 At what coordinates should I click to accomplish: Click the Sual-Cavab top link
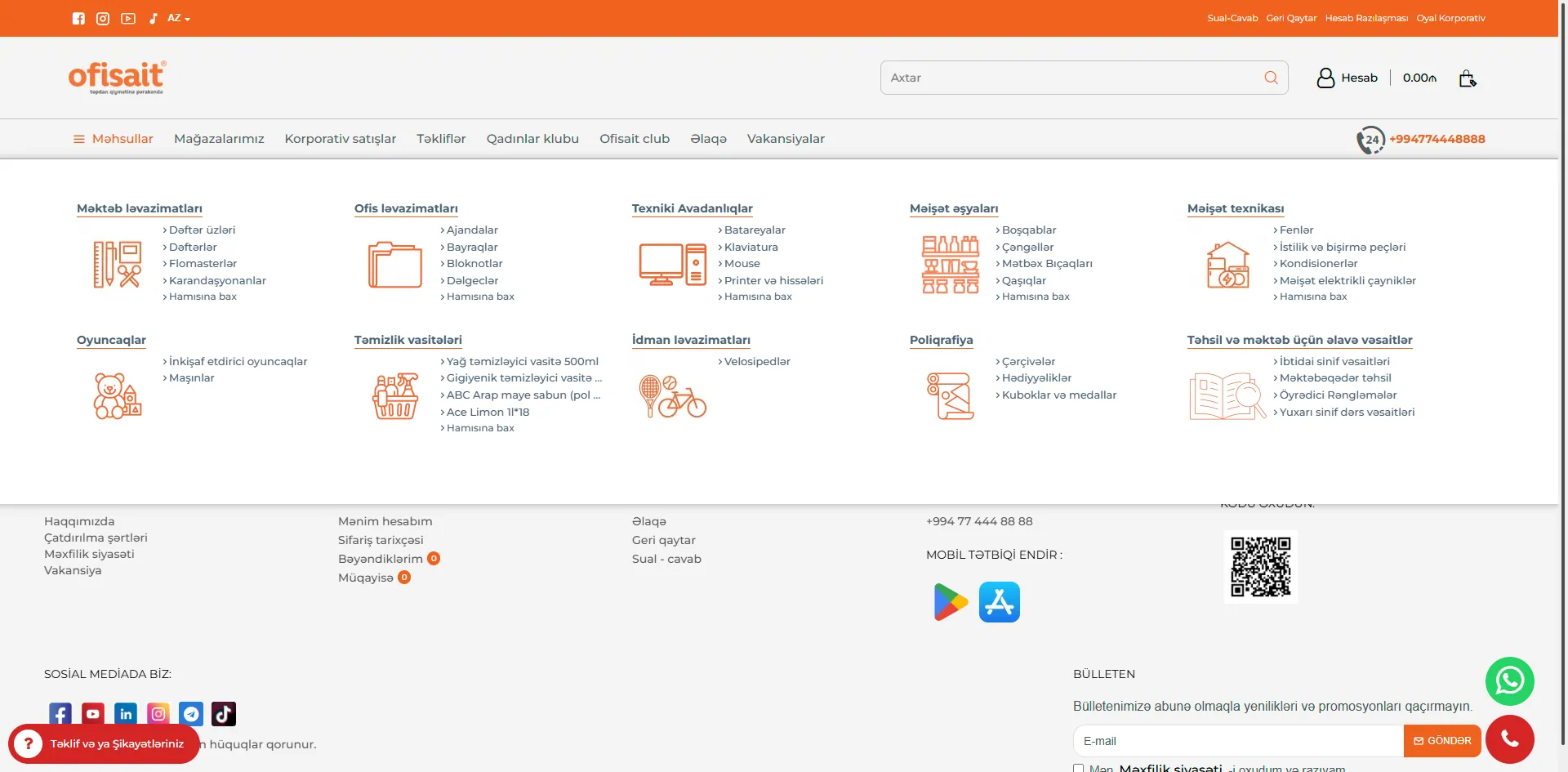(x=1232, y=18)
